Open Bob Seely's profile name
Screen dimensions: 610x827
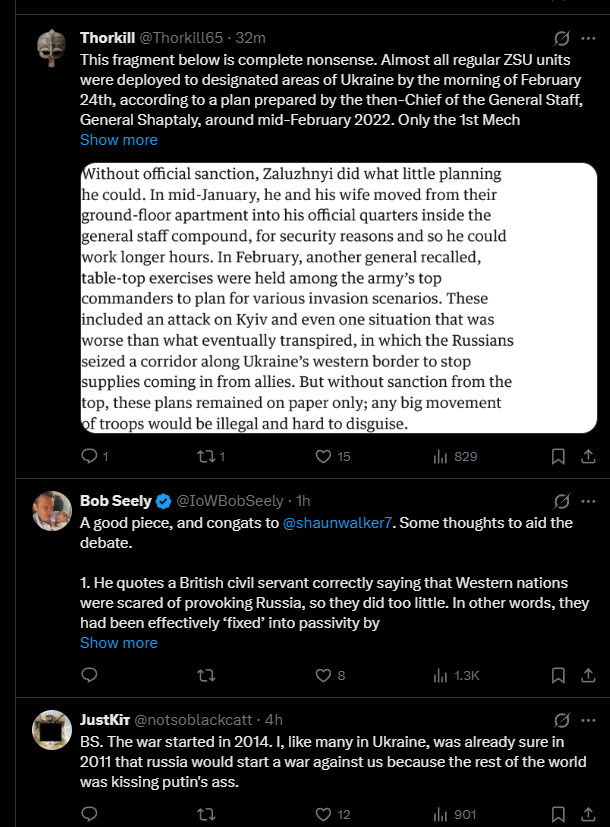coord(115,500)
